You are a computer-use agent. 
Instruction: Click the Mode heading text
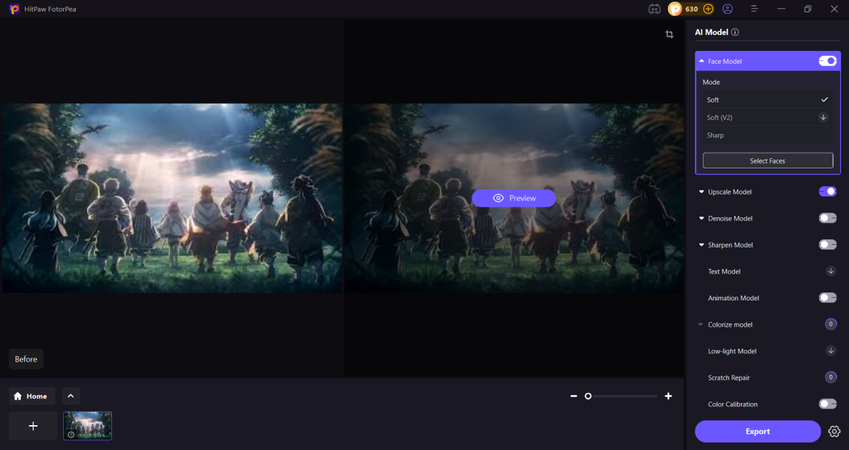tap(711, 82)
